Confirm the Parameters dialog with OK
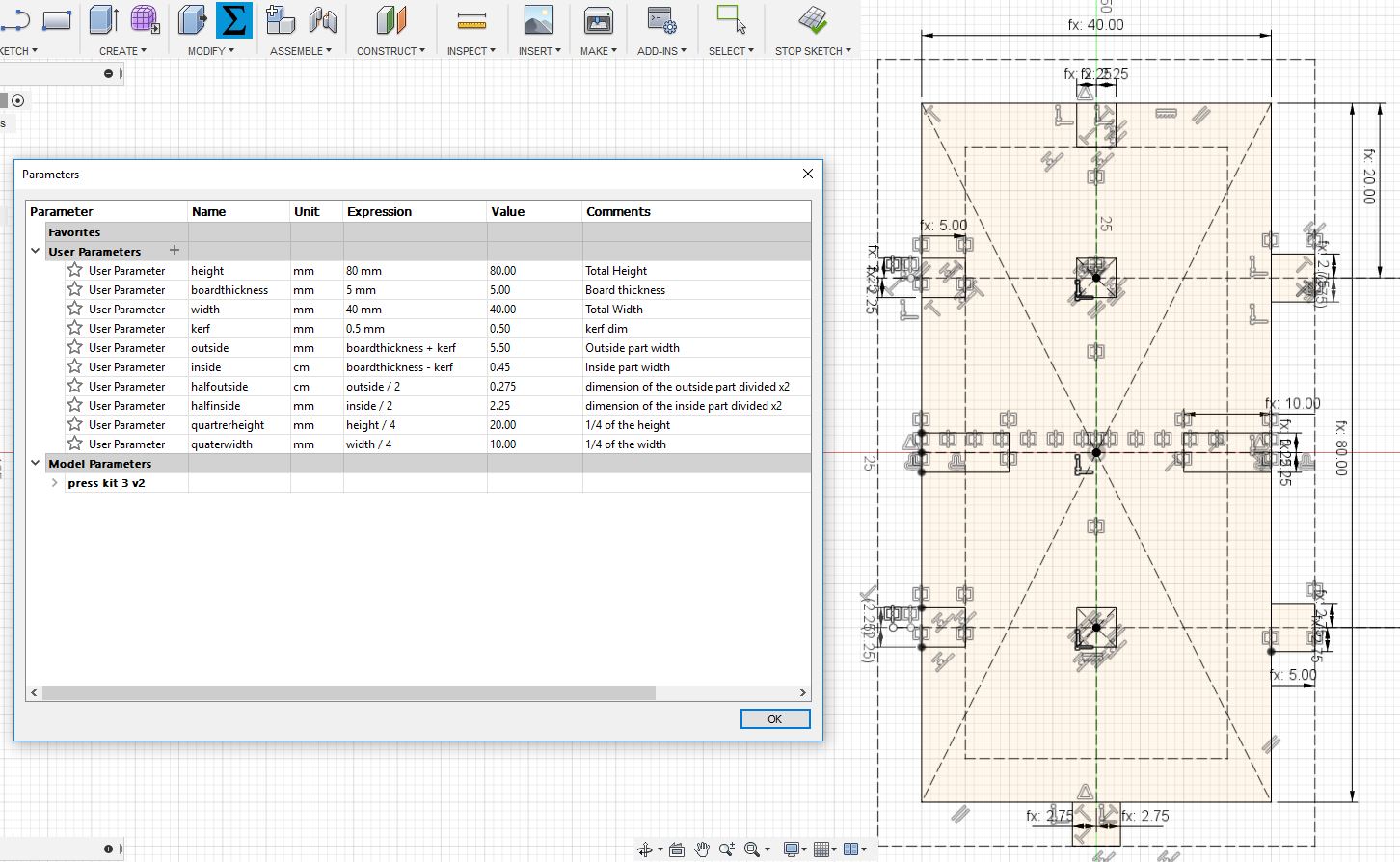 coord(775,719)
